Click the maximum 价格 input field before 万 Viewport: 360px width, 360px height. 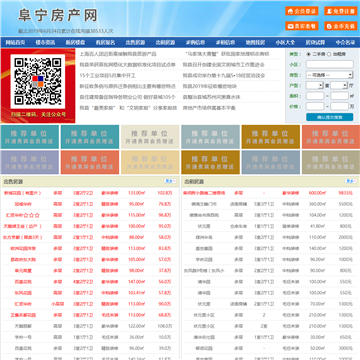point(340,107)
